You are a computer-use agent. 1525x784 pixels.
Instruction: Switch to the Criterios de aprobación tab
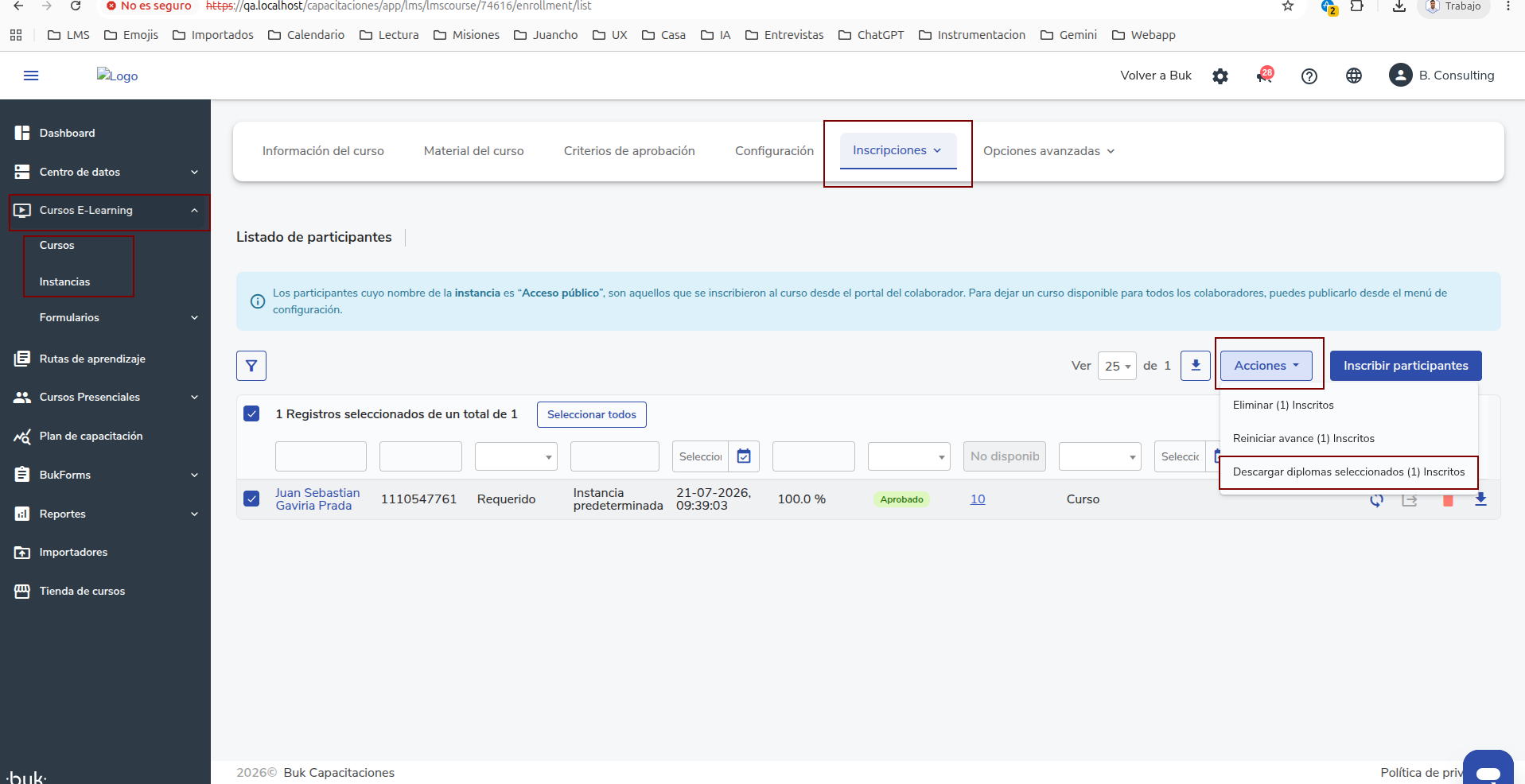pyautogui.click(x=629, y=151)
